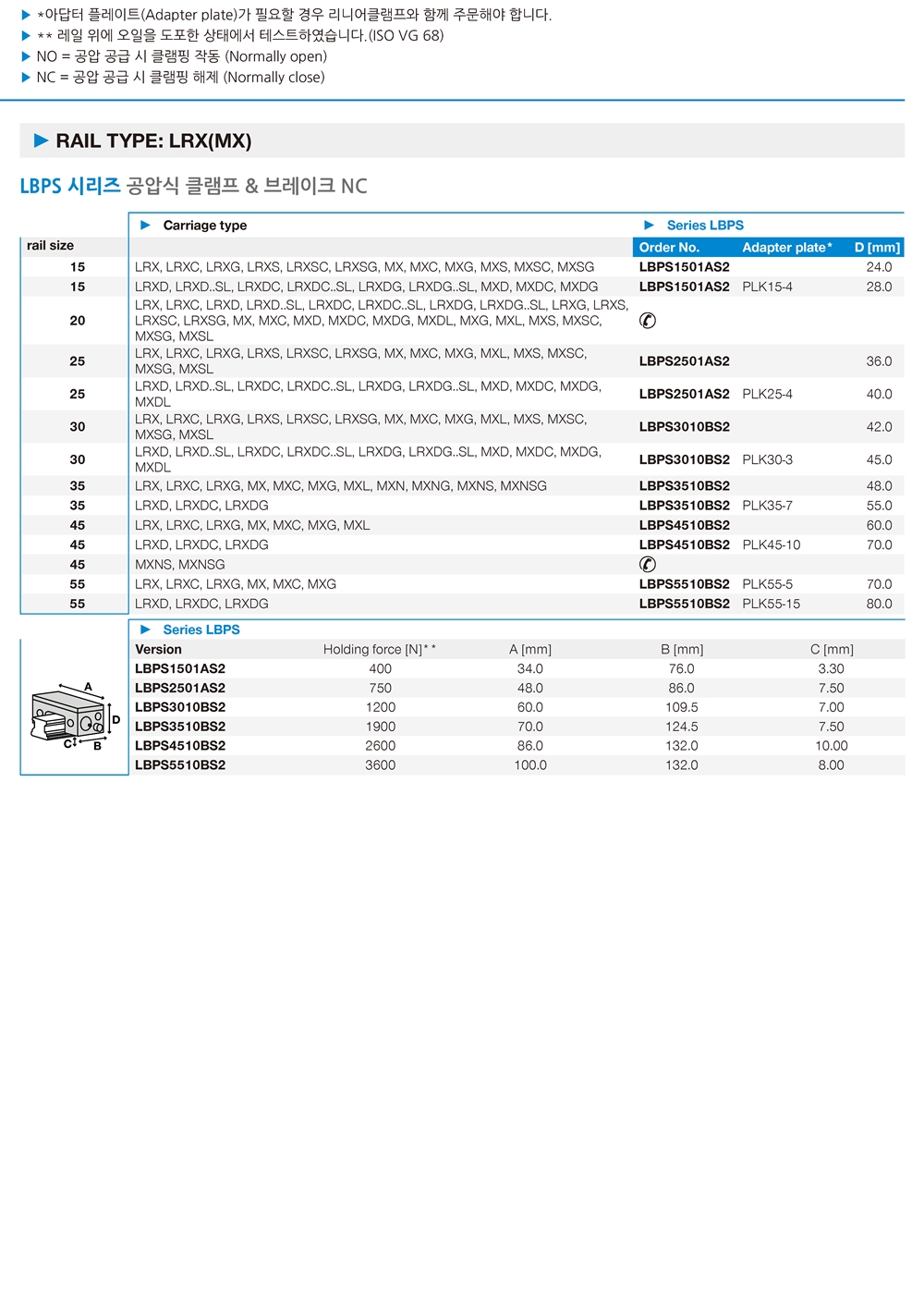Screen dimensions: 924x1308
Task: Select adapter plate PLK55-5
Action: click(x=767, y=584)
